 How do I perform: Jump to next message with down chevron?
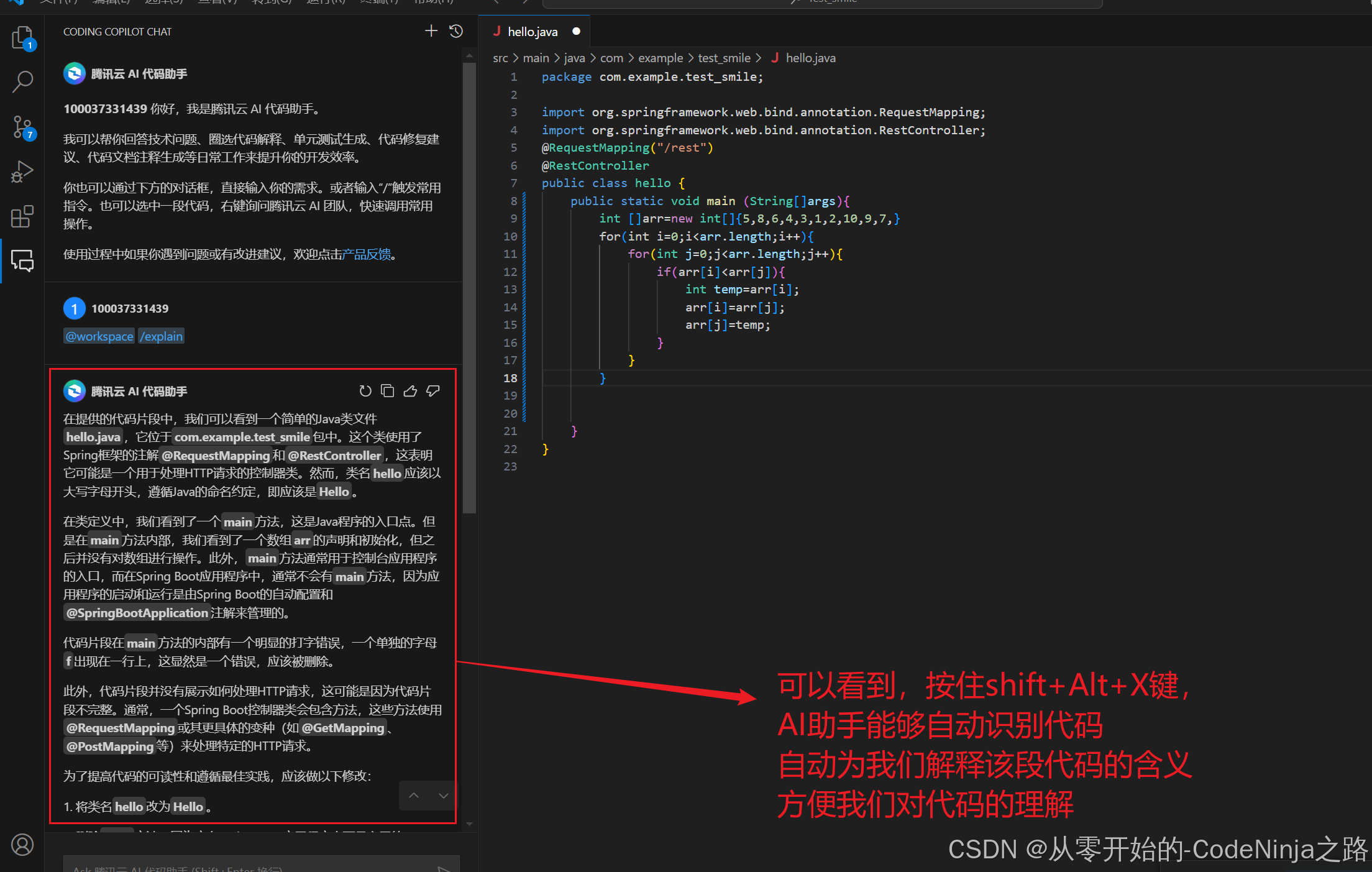[x=443, y=796]
